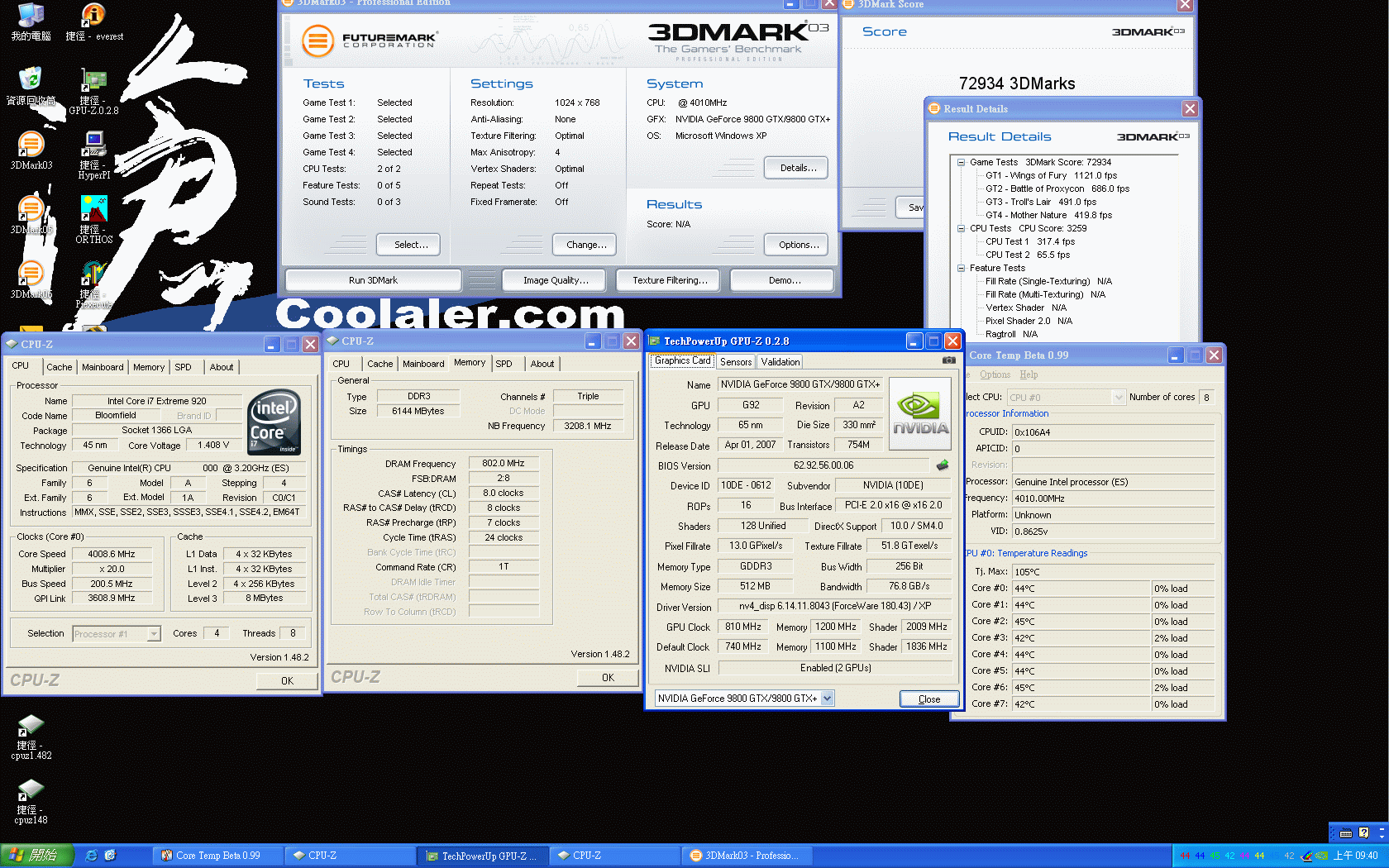Switch to Core Temp Beta 0.99 taskbar button
This screenshot has height=868, width=1389.
tap(217, 856)
